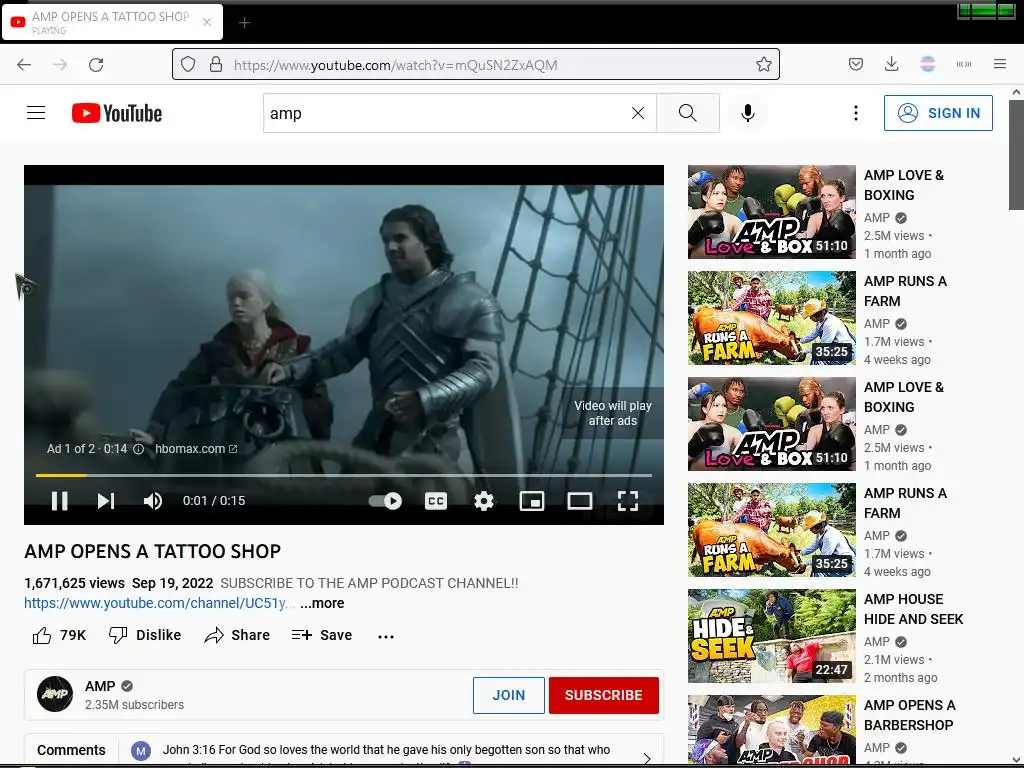The height and width of the screenshot is (768, 1024).
Task: Close the AMP OPENS A TATTOO SHOP tab
Action: tap(207, 22)
